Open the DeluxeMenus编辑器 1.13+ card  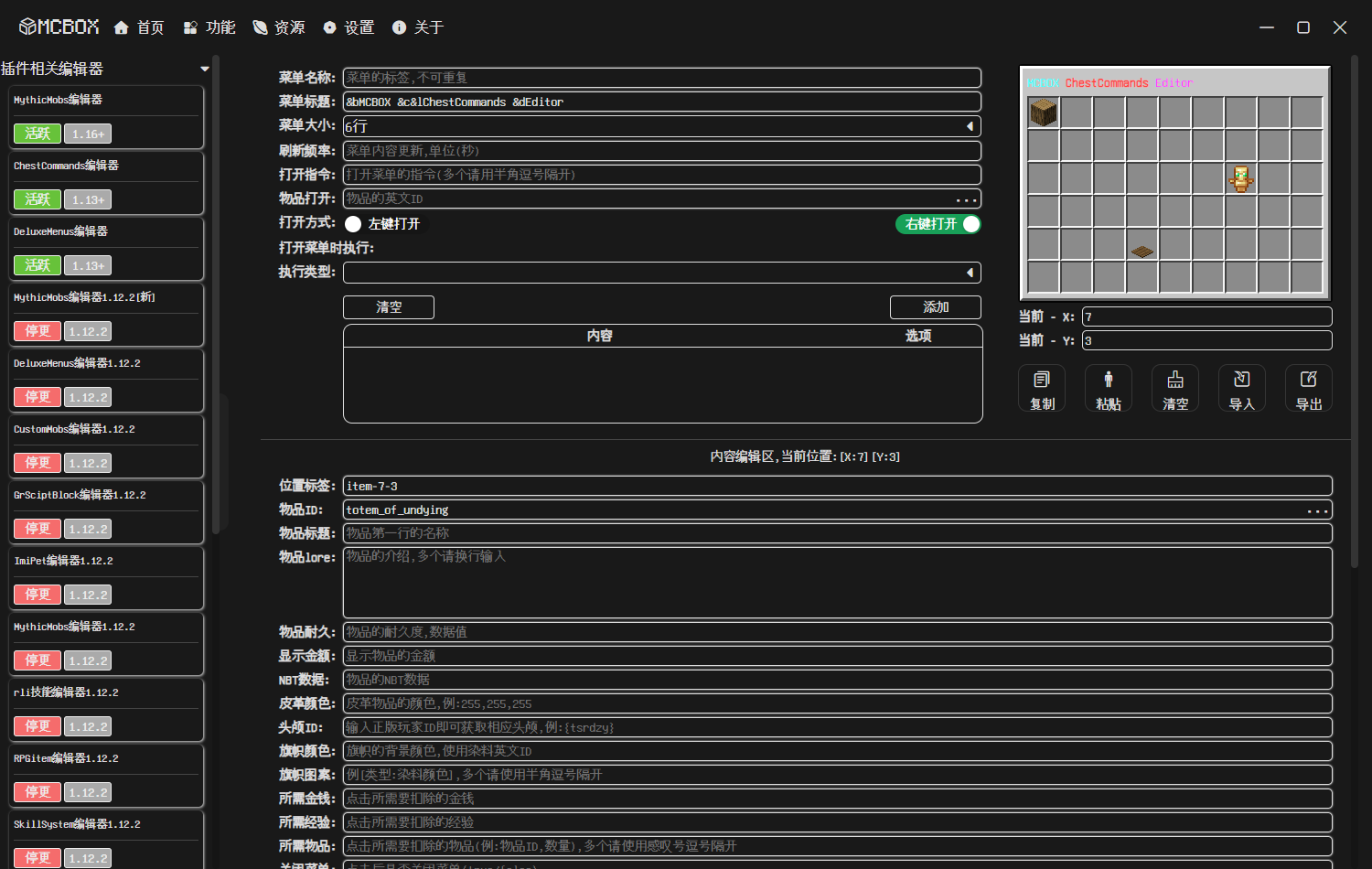106,249
